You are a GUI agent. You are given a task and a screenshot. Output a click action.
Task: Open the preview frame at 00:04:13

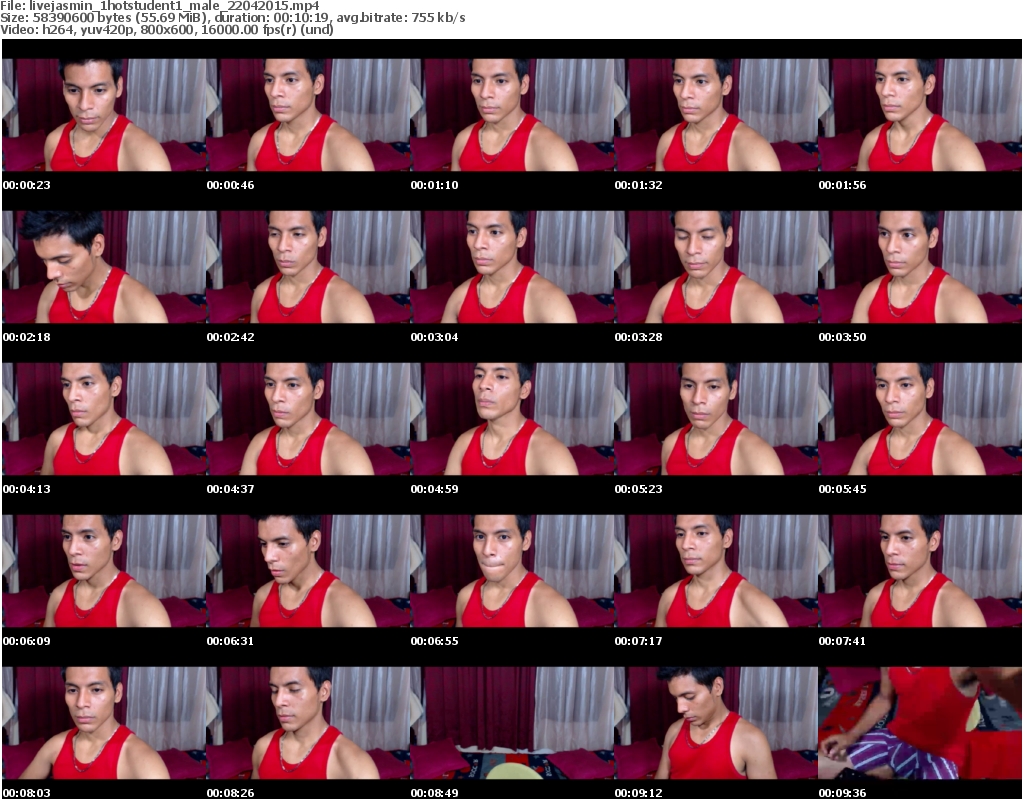pyautogui.click(x=104, y=419)
